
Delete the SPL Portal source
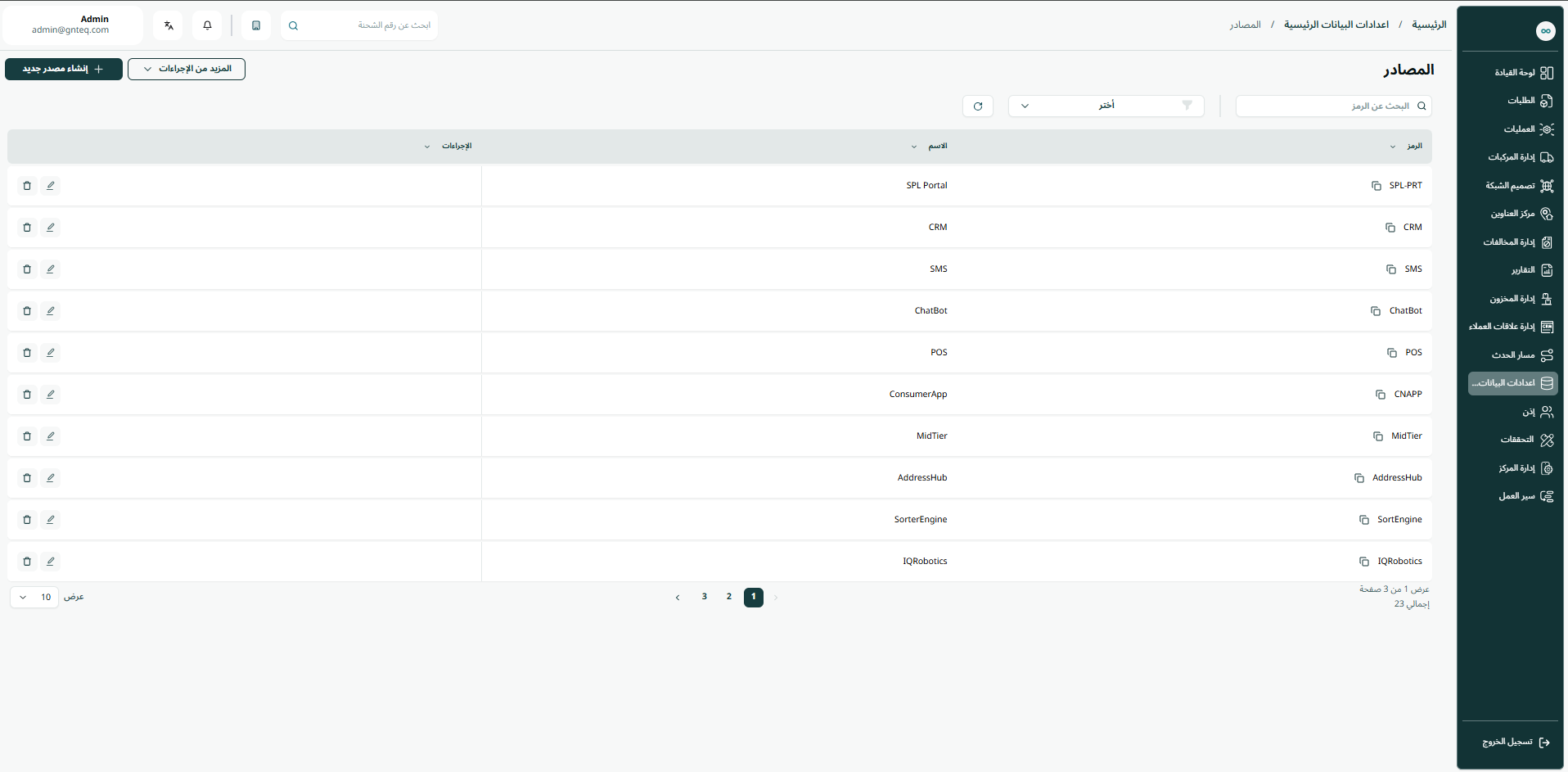(x=27, y=186)
